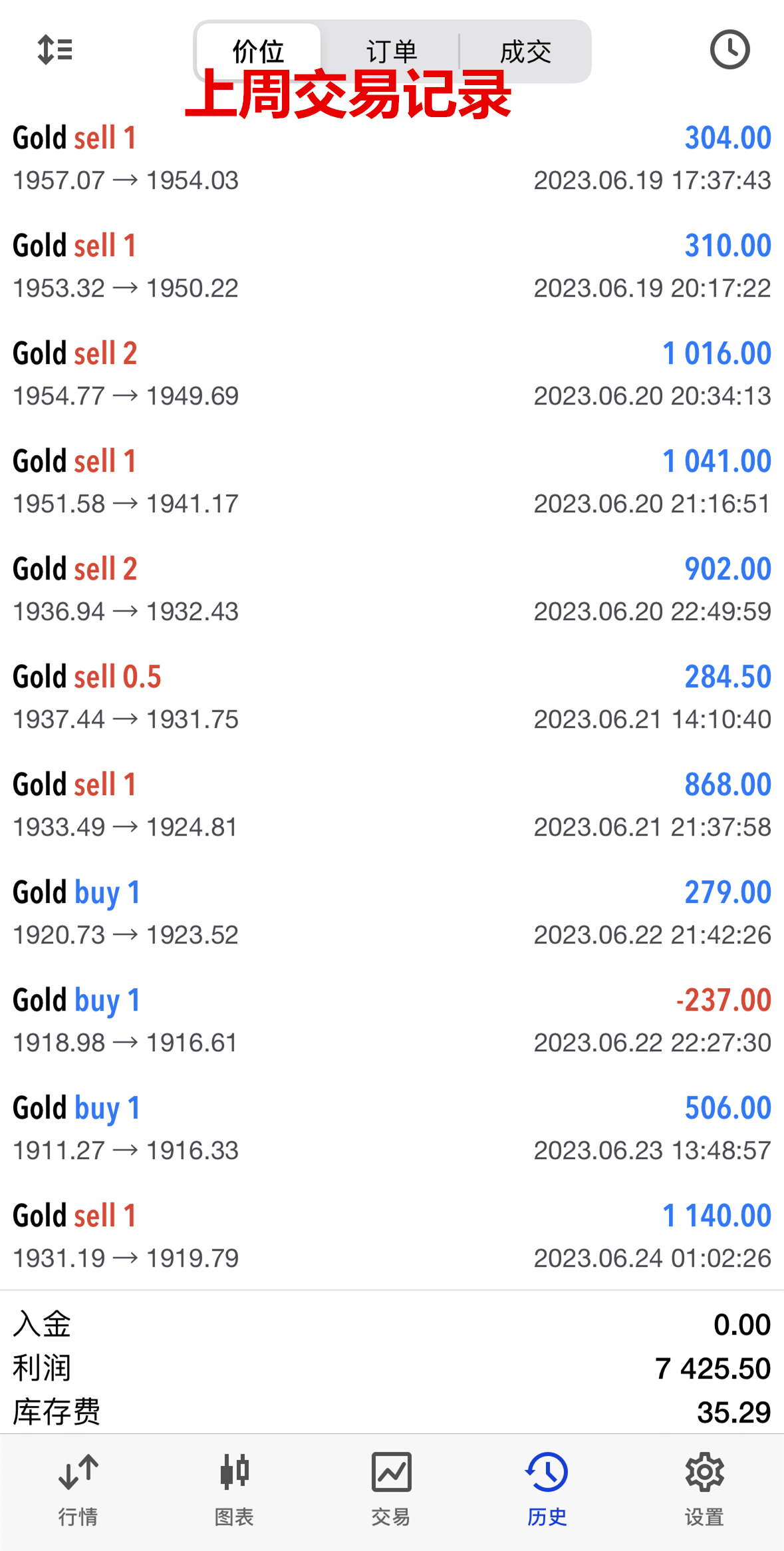Open the Gold sell 2 trade at 1954.77
The width and height of the screenshot is (784, 1551).
(x=392, y=374)
